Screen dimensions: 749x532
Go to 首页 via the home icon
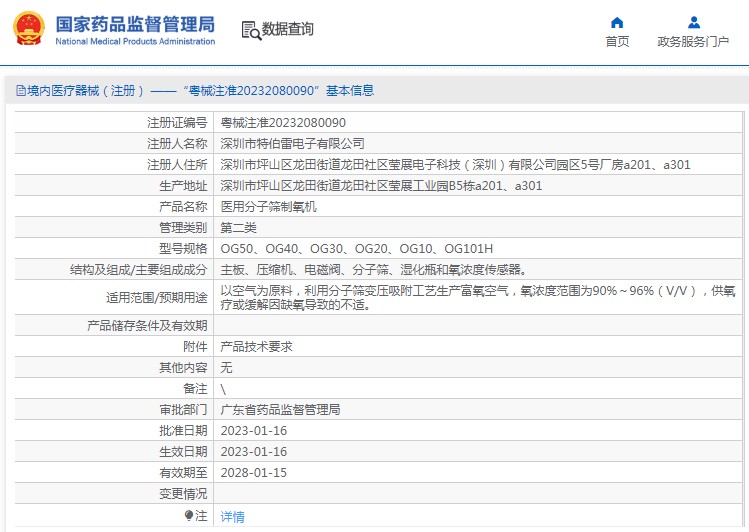pyautogui.click(x=617, y=22)
